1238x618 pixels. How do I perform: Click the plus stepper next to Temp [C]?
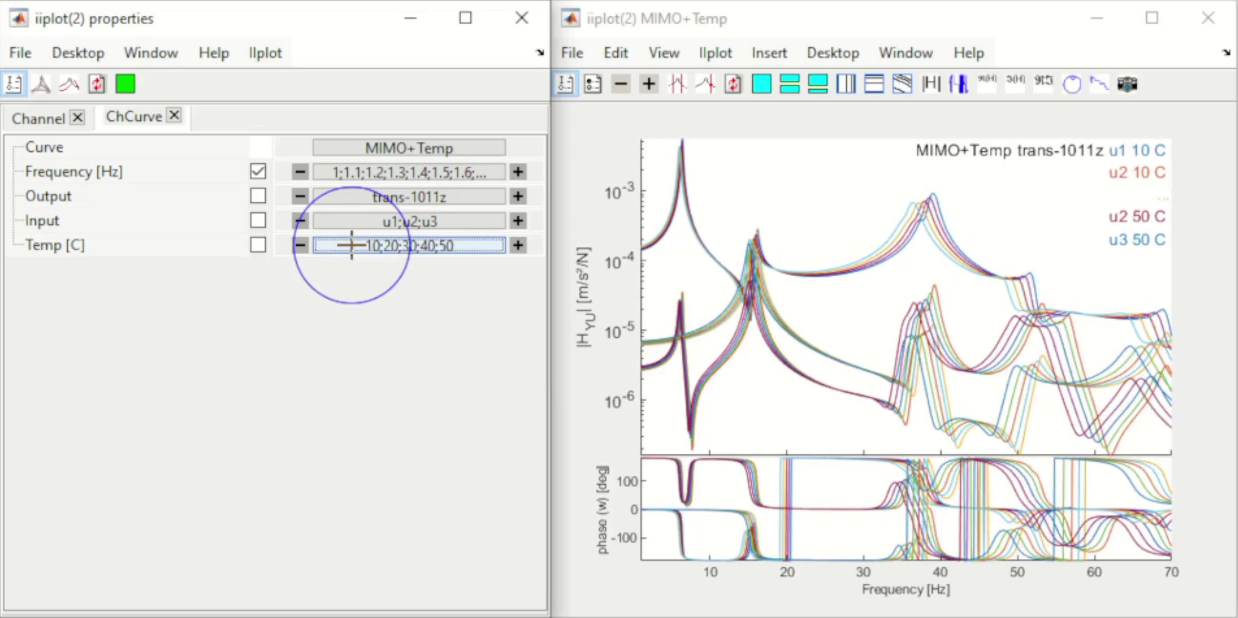click(x=519, y=245)
